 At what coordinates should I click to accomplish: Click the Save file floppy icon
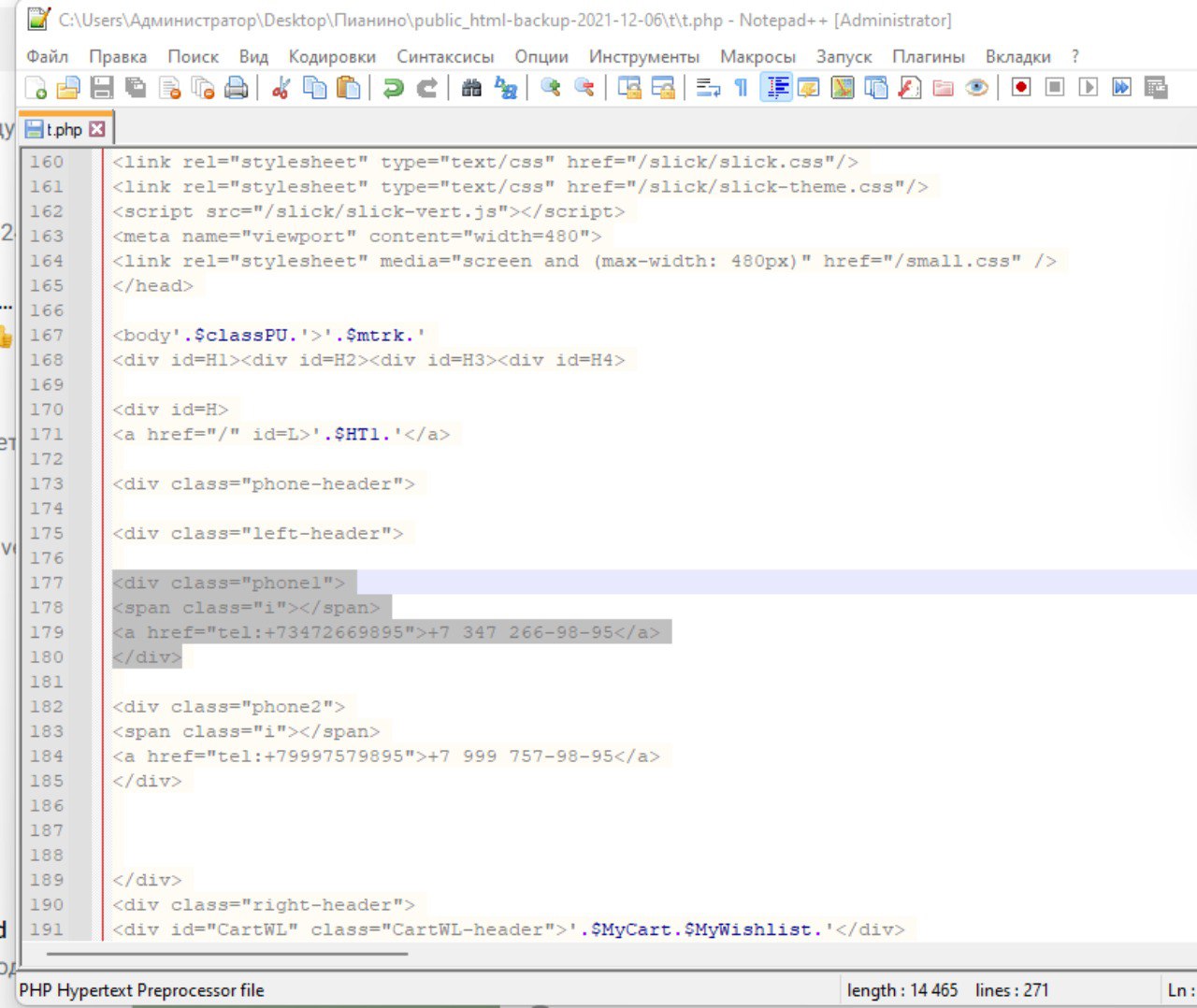tap(101, 88)
